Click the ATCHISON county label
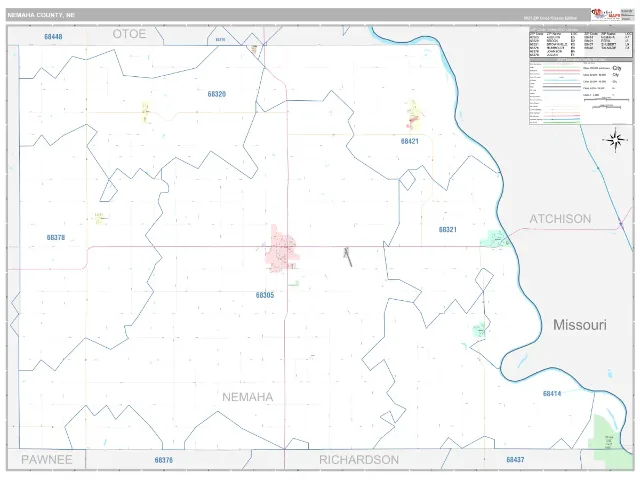This screenshot has height=480, width=640. [x=560, y=219]
